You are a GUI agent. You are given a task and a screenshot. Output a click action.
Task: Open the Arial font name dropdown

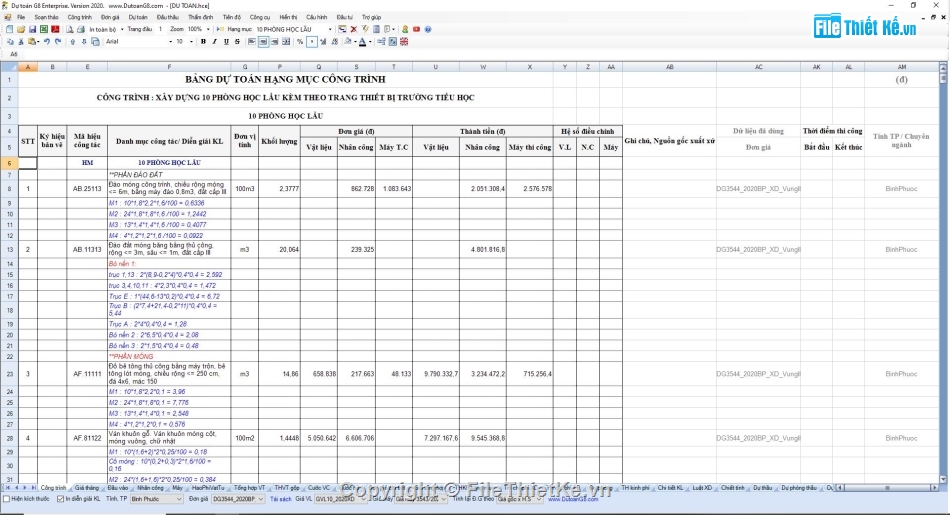pos(170,42)
